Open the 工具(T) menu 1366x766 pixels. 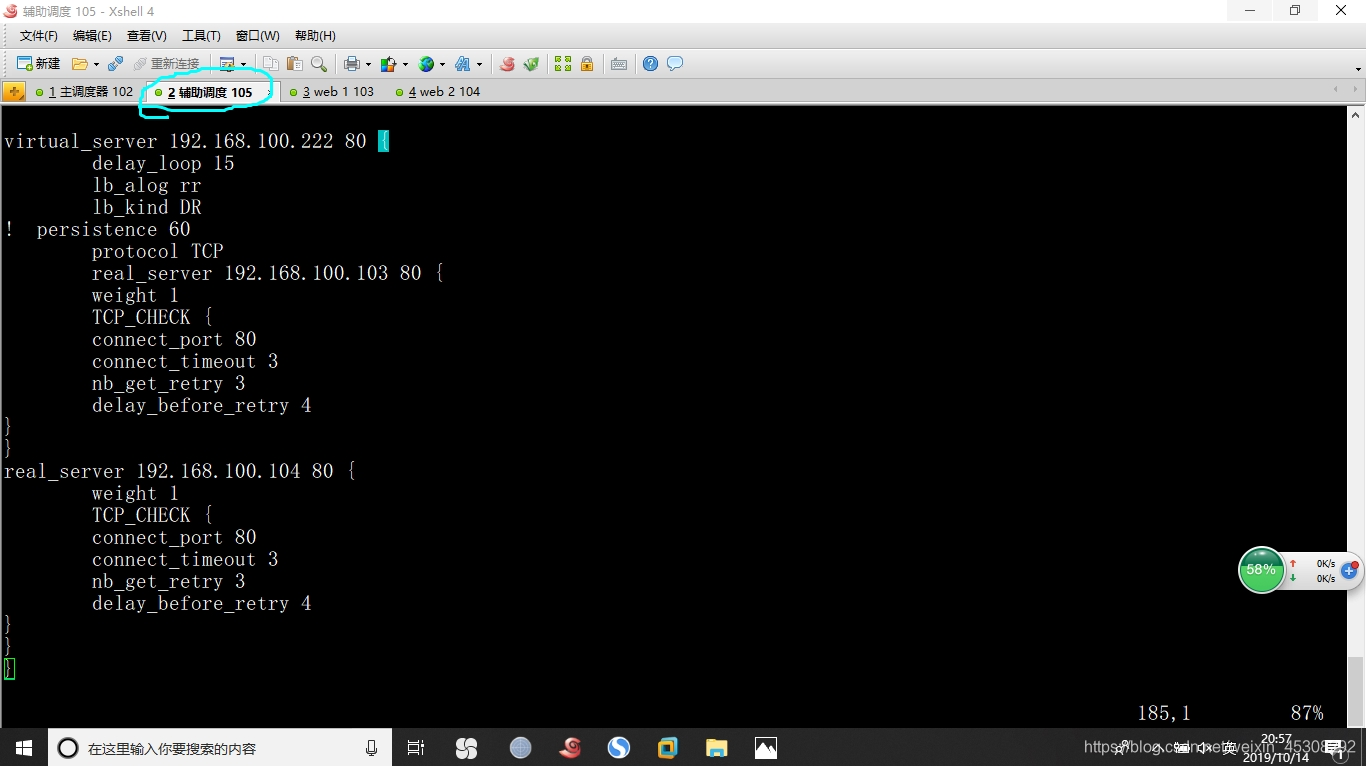click(201, 36)
